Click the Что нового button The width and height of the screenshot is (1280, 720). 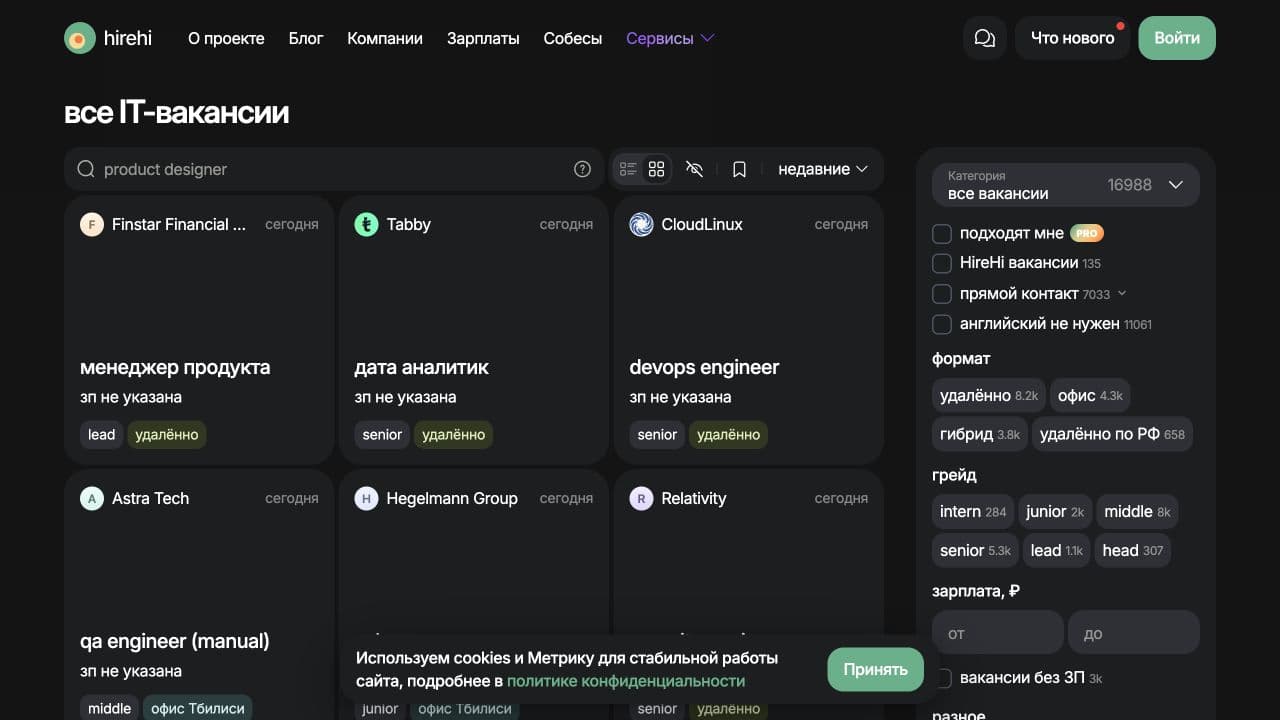1072,38
